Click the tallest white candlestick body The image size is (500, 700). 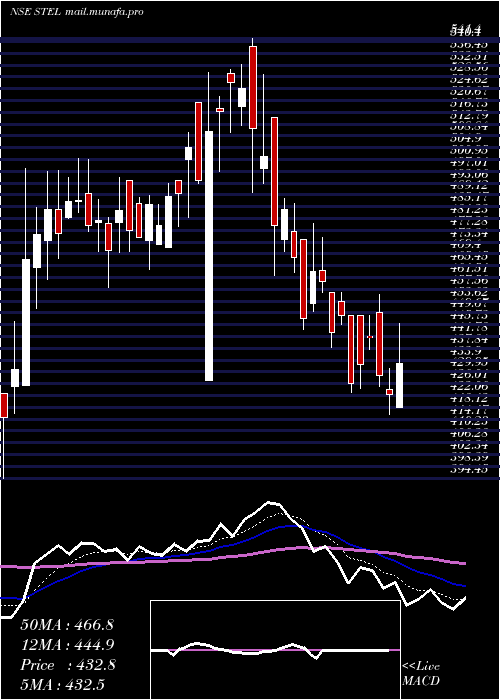(x=209, y=256)
